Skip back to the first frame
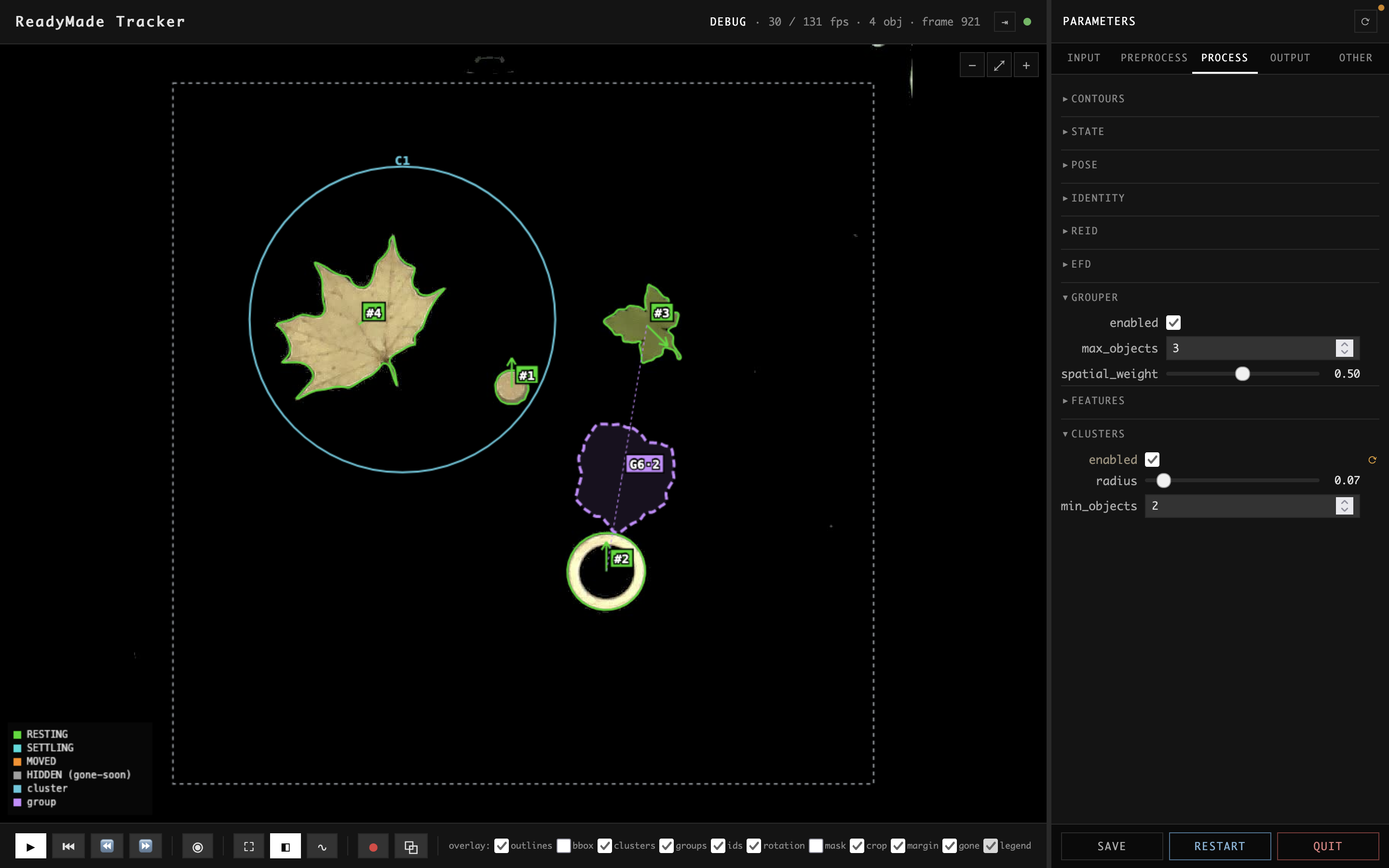This screenshot has width=1389, height=868. point(68,846)
